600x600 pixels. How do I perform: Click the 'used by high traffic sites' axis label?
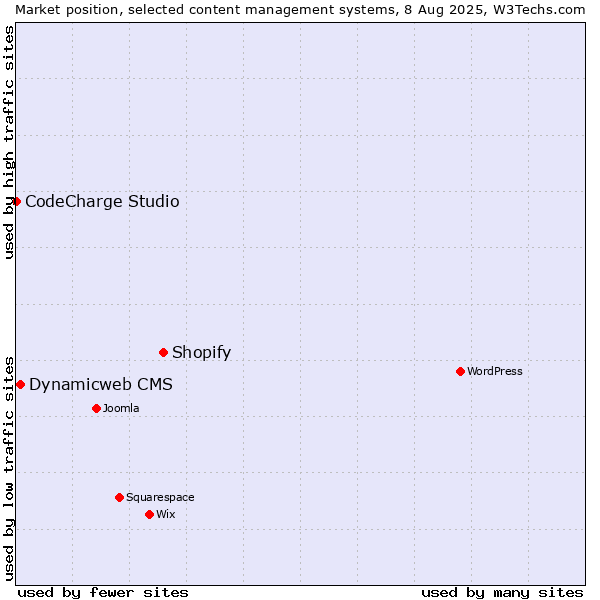click(9, 142)
